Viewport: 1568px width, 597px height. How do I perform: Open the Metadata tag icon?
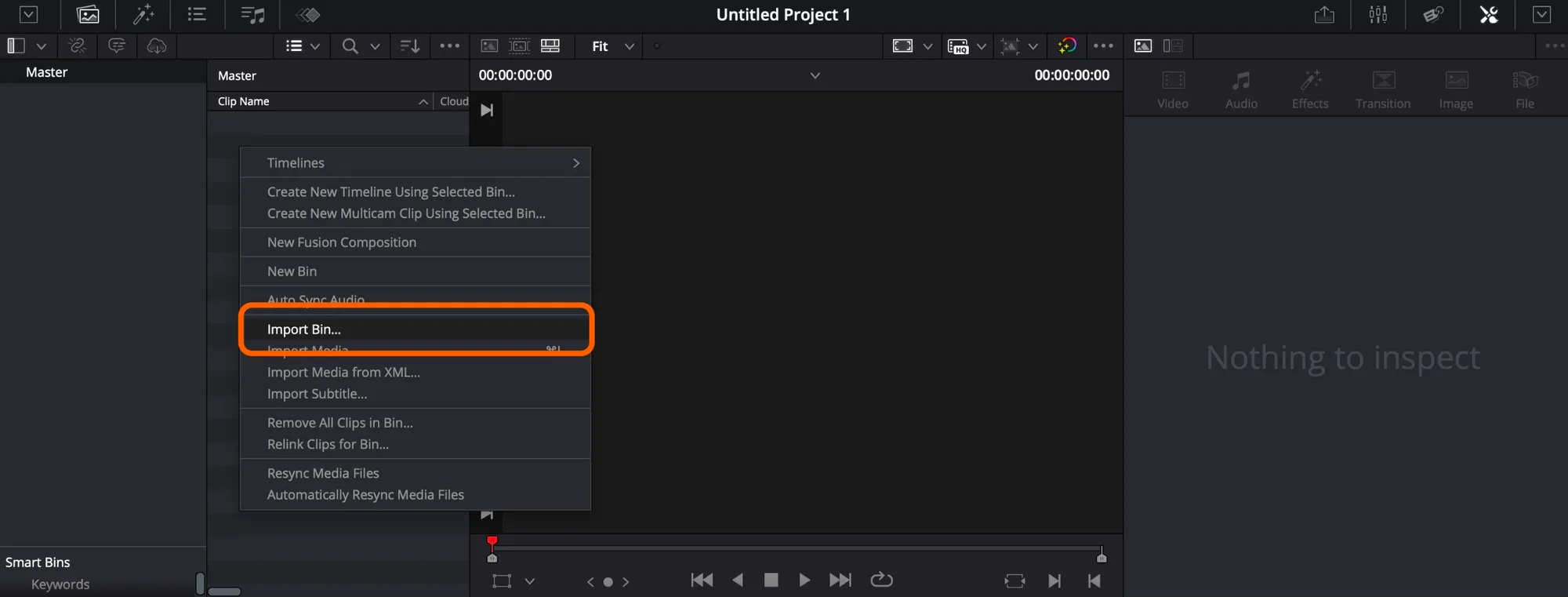pyautogui.click(x=1433, y=14)
